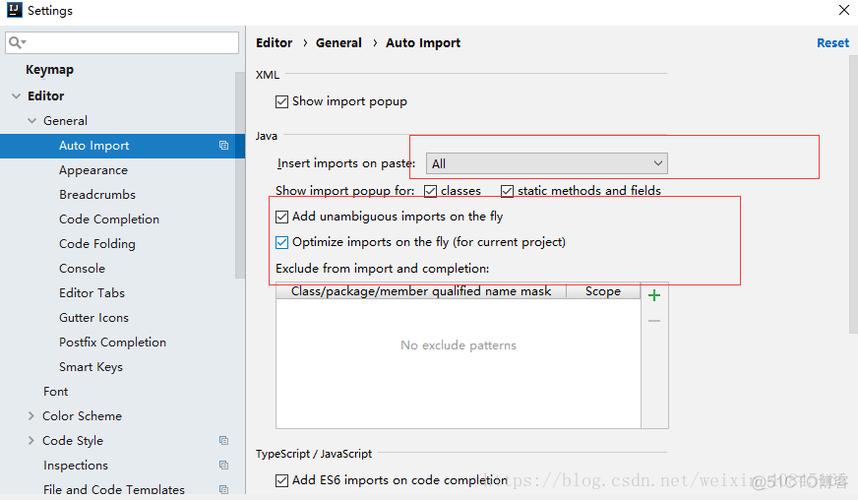Click the search magnifier icon in settings
858x500 pixels.
(17, 43)
